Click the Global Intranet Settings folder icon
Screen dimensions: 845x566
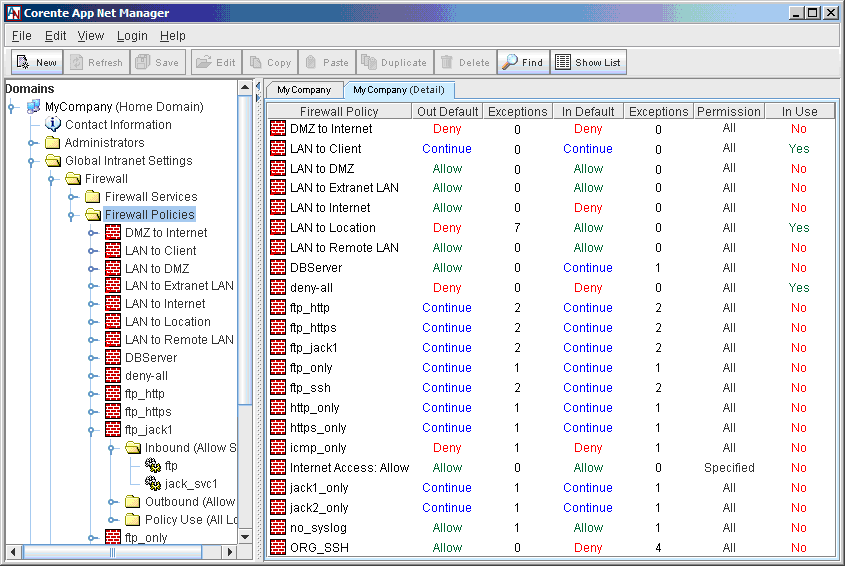pyautogui.click(x=53, y=161)
